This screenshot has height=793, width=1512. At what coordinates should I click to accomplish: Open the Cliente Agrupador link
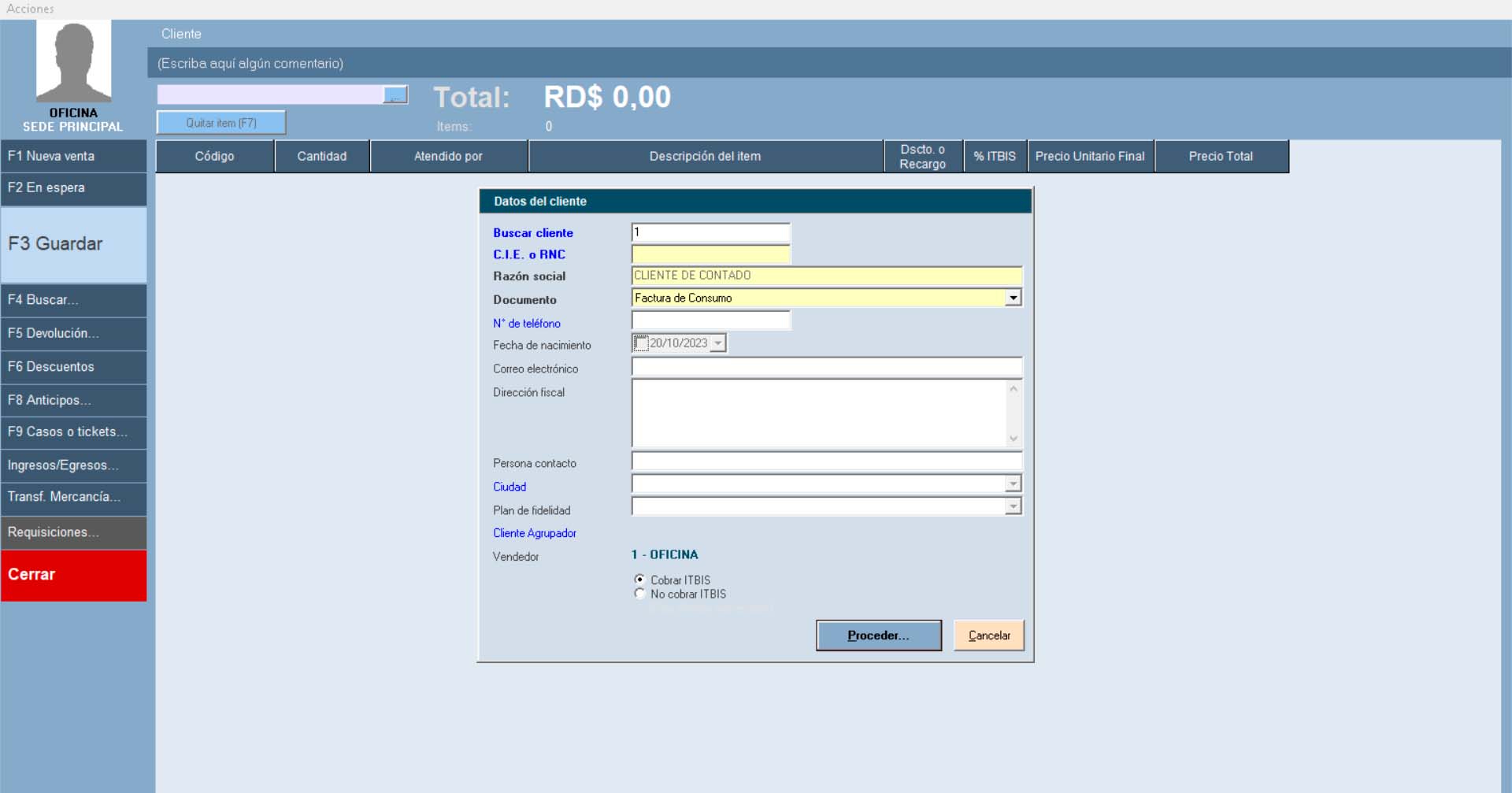[534, 533]
